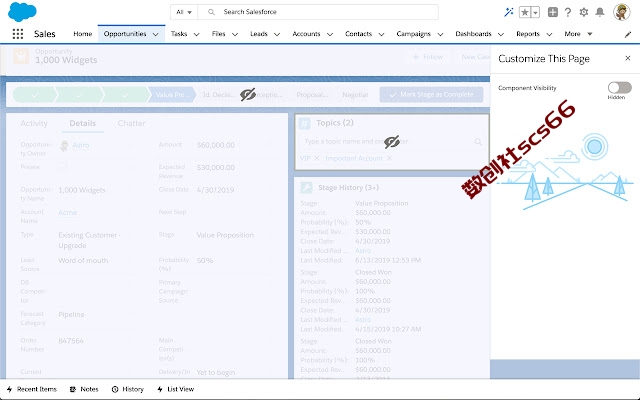
Task: Click the topic name input field
Action: [391, 142]
